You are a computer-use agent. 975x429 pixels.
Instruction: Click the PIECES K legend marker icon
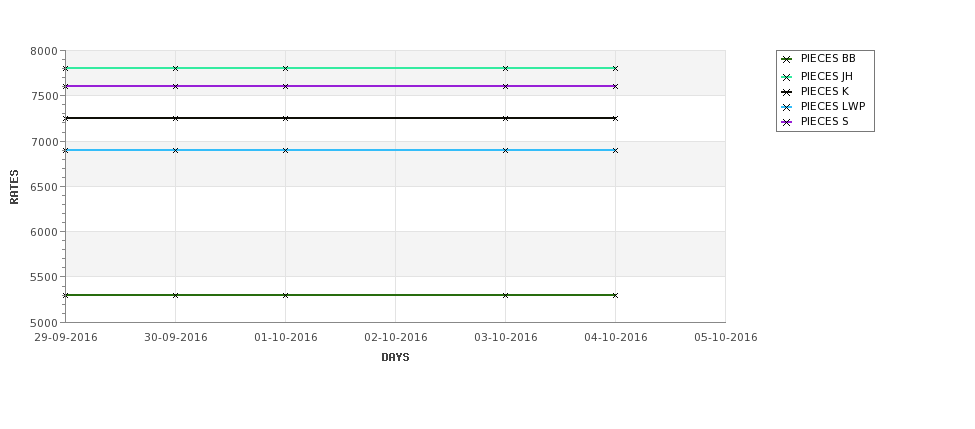pos(787,93)
